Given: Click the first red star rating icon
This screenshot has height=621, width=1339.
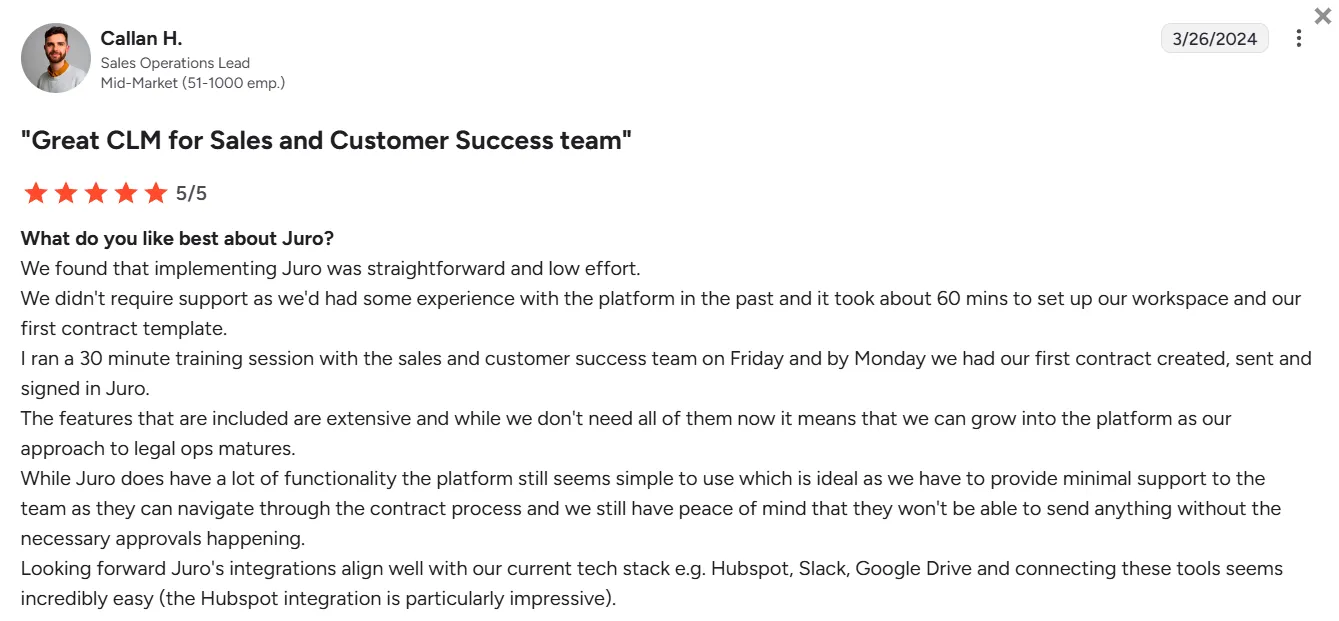Looking at the screenshot, I should (x=35, y=192).
